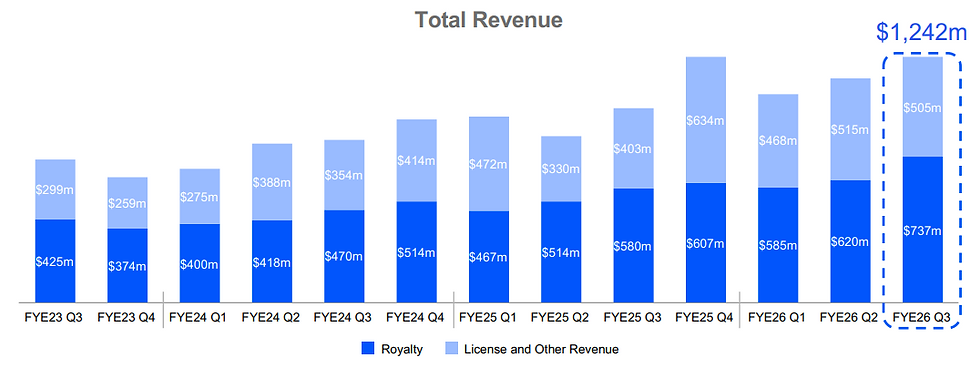
Task: Click the "$472m" license value
Action: 488,164
